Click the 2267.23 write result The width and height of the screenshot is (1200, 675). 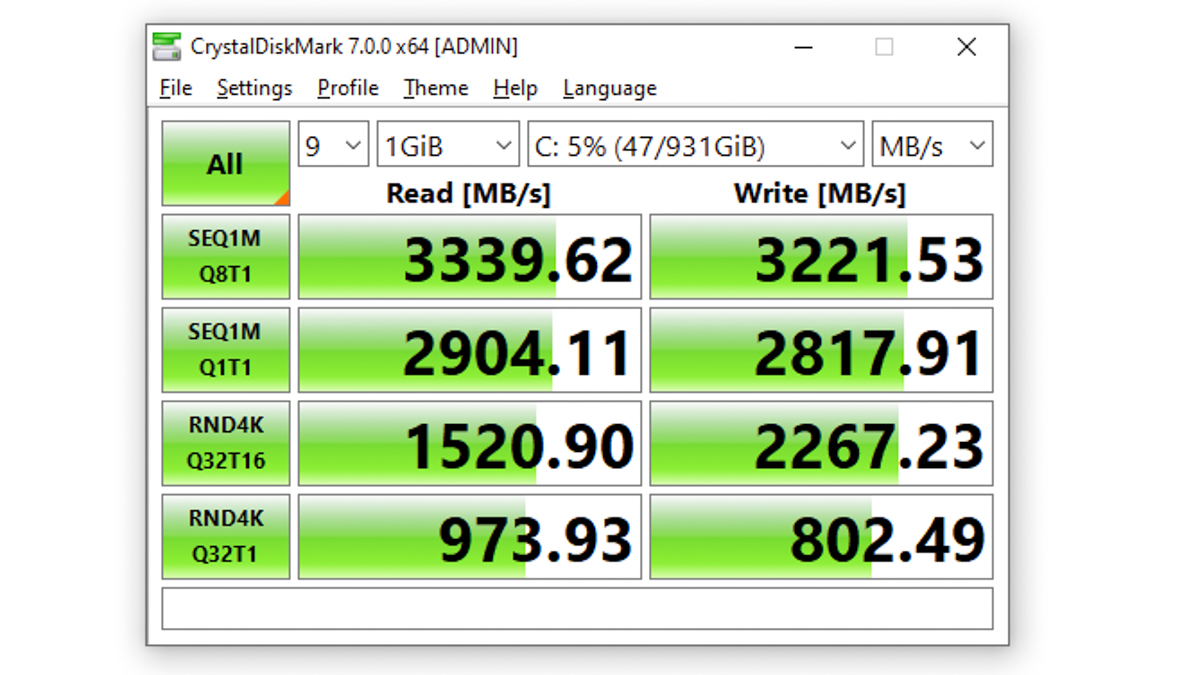click(822, 443)
